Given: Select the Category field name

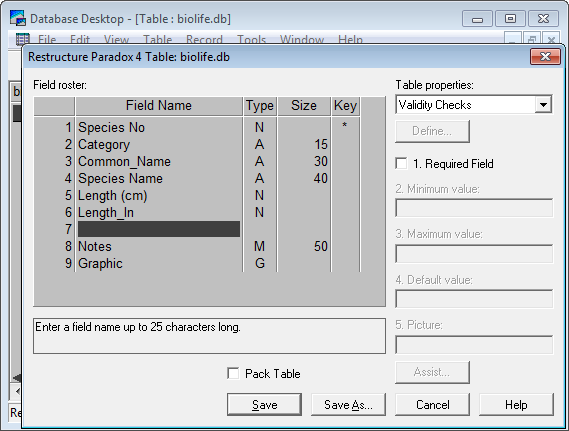Looking at the screenshot, I should tap(104, 144).
